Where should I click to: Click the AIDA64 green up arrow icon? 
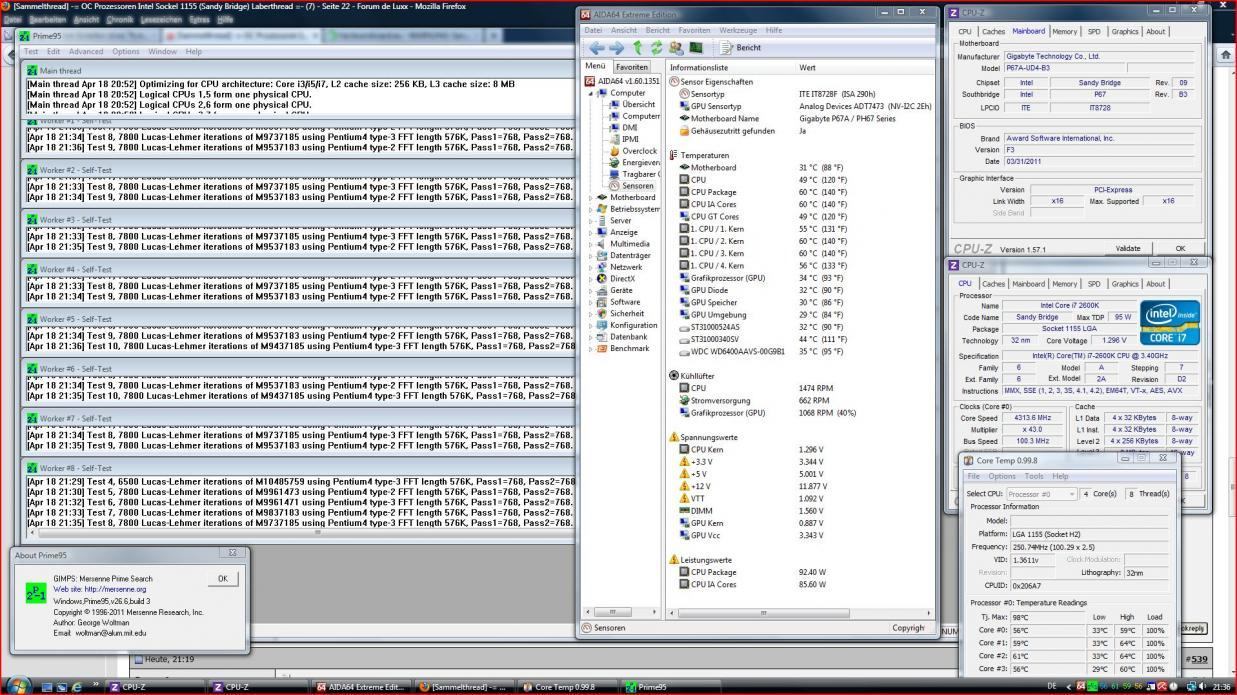(x=637, y=47)
